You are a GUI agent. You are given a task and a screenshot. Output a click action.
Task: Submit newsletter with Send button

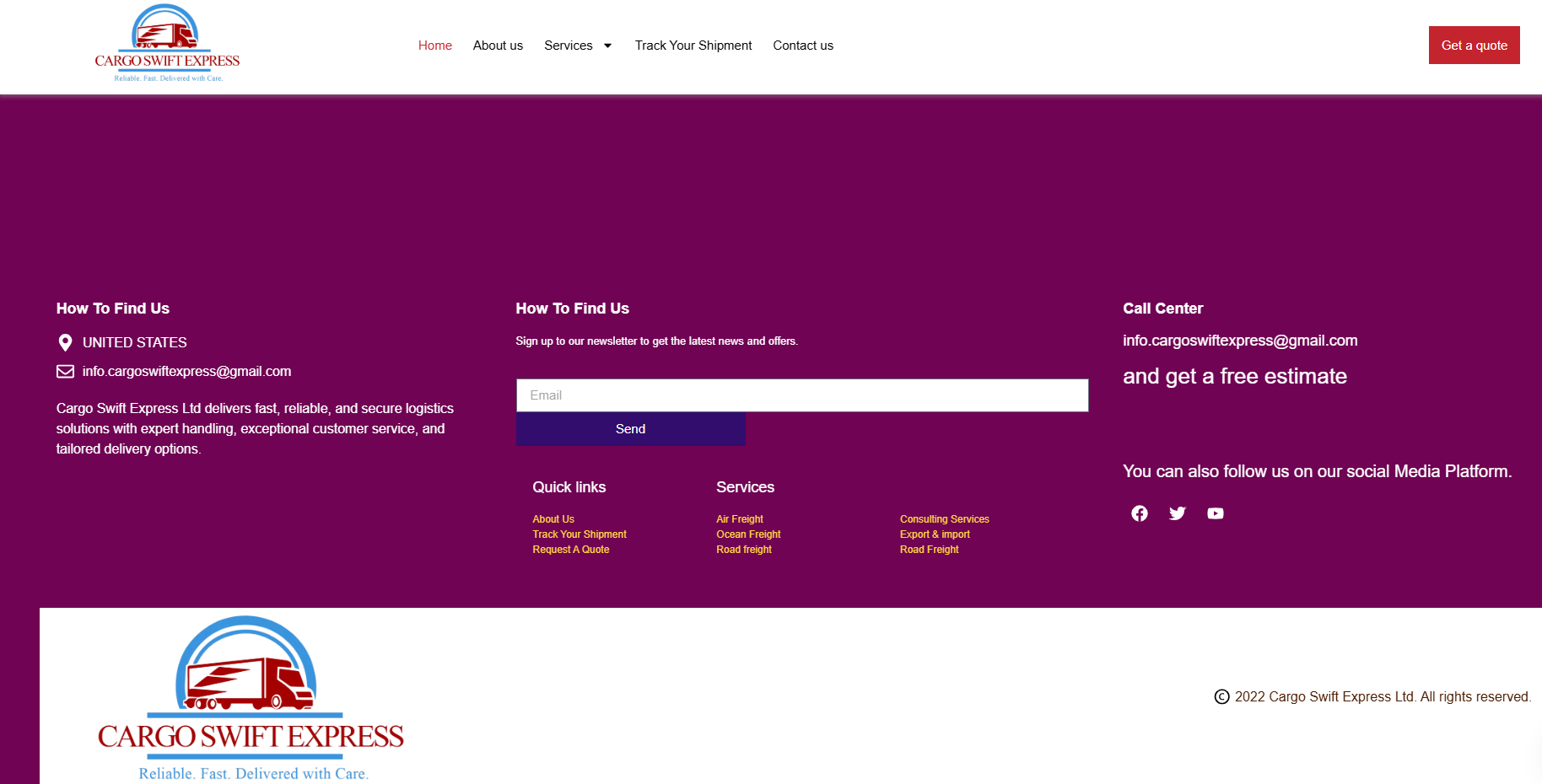(630, 429)
